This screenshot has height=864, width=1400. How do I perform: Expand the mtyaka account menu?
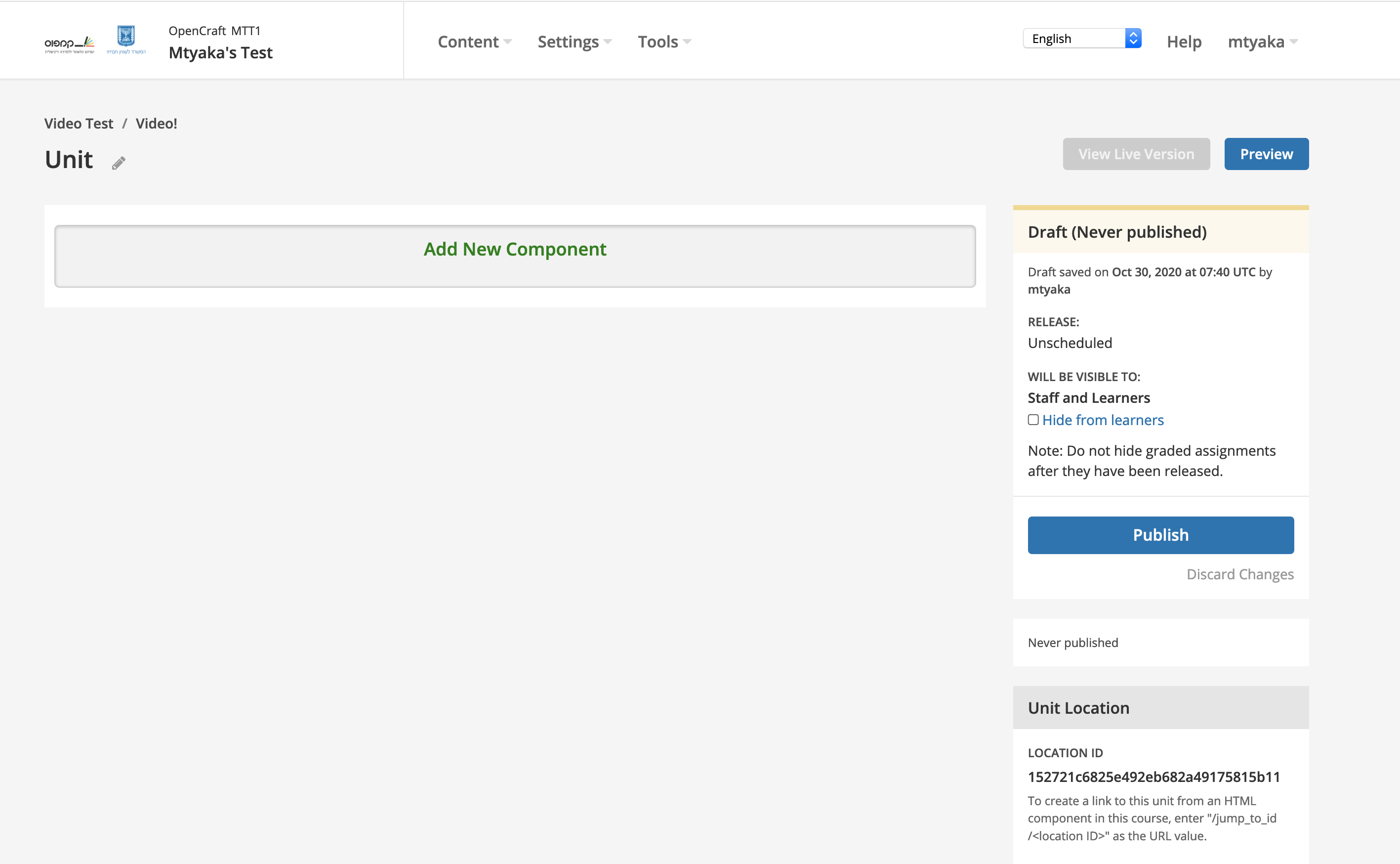point(1262,41)
